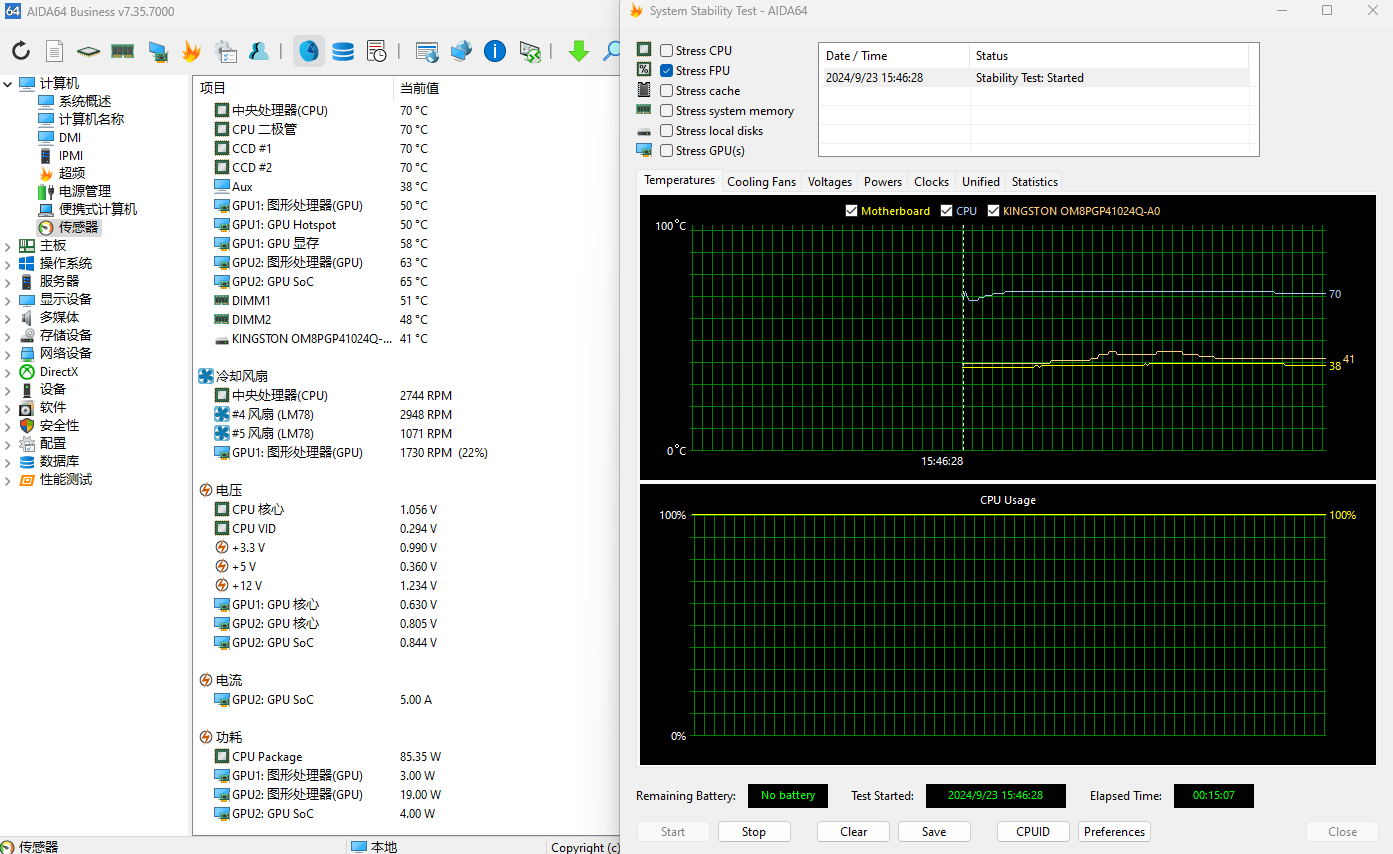1393x854 pixels.
Task: Select 系统概述 in the sidebar tree
Action: (85, 102)
